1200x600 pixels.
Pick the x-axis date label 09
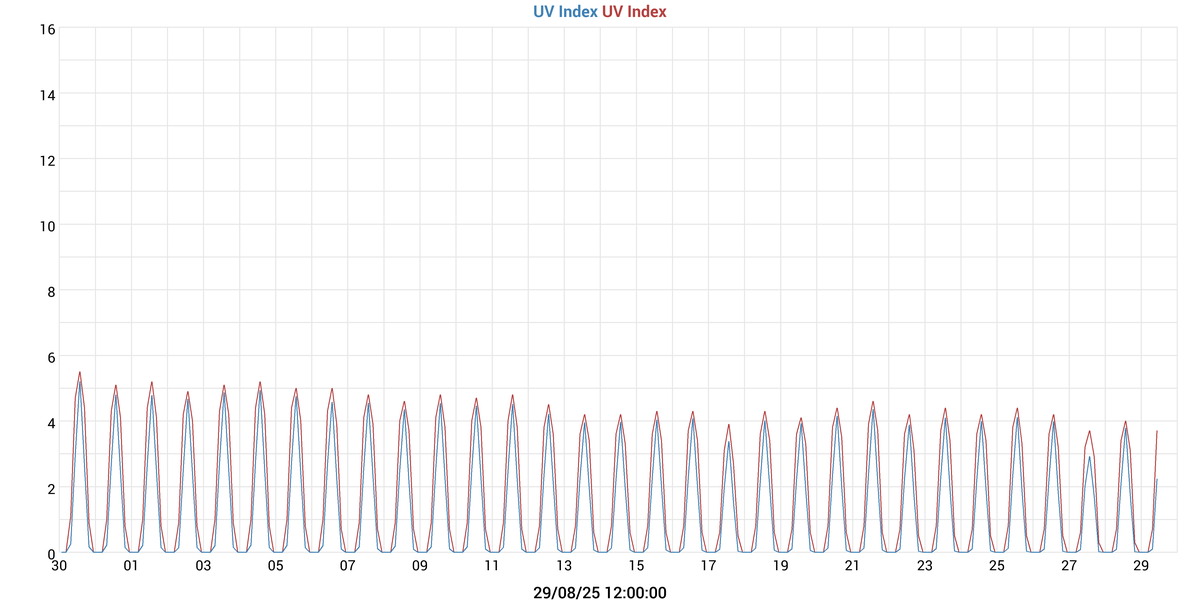pyautogui.click(x=420, y=566)
